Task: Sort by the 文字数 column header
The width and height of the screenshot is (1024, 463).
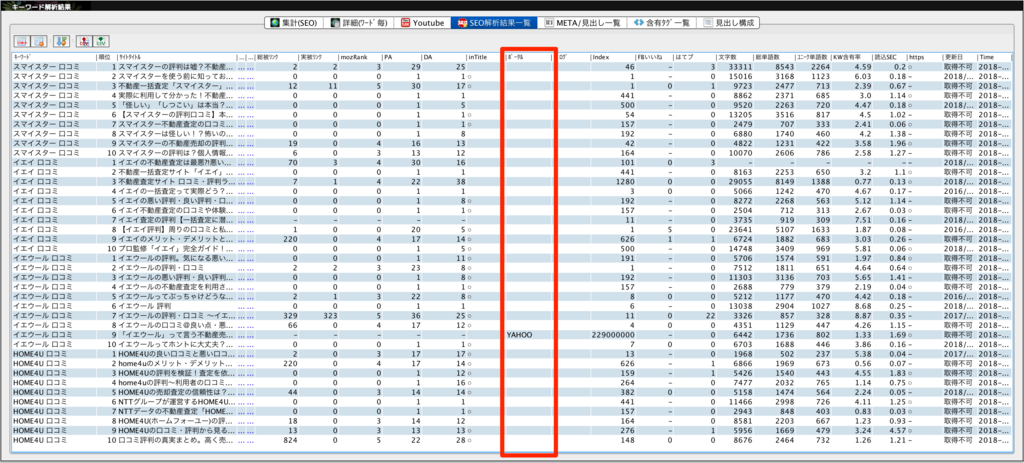Action: pyautogui.click(x=734, y=57)
